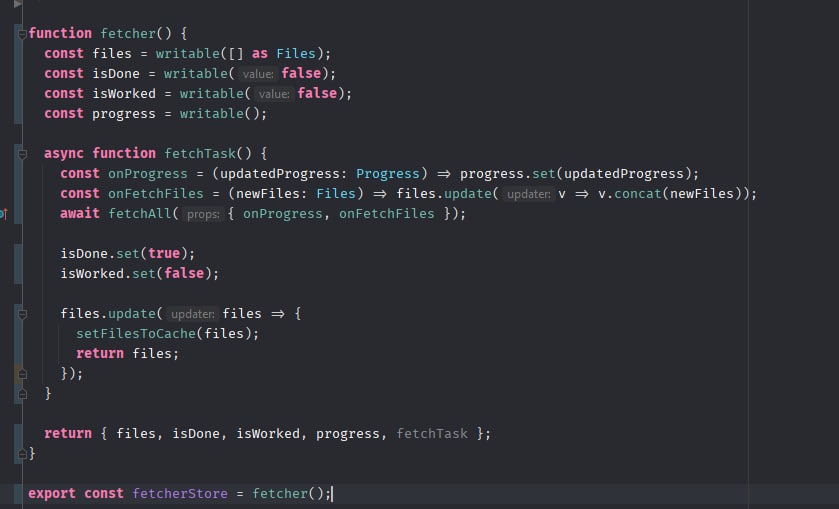Viewport: 839px width, 509px height.
Task: Click the 'await' keyword
Action: pos(80,214)
